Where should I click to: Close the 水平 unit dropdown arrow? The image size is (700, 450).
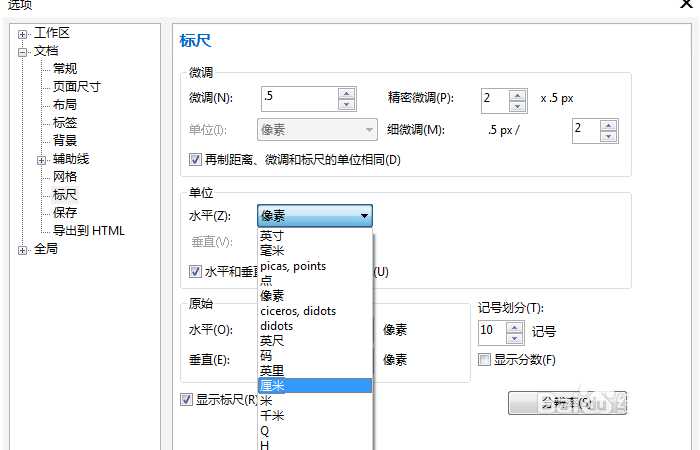(364, 215)
